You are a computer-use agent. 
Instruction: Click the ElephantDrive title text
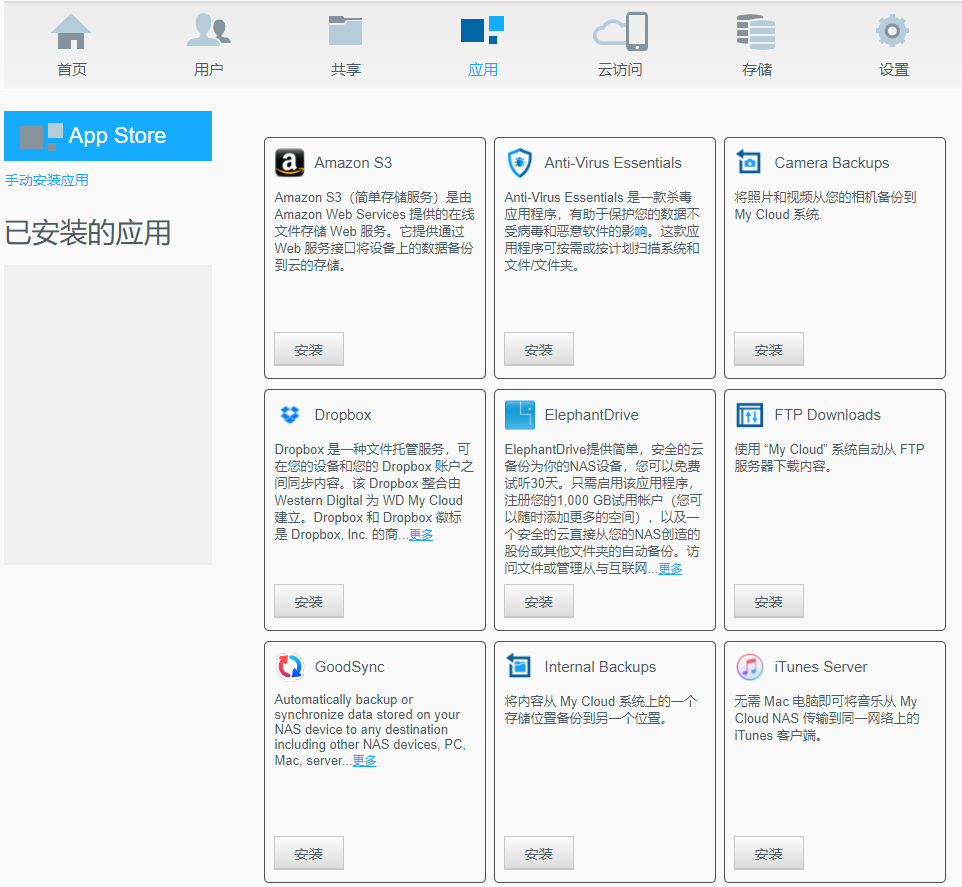coord(591,415)
